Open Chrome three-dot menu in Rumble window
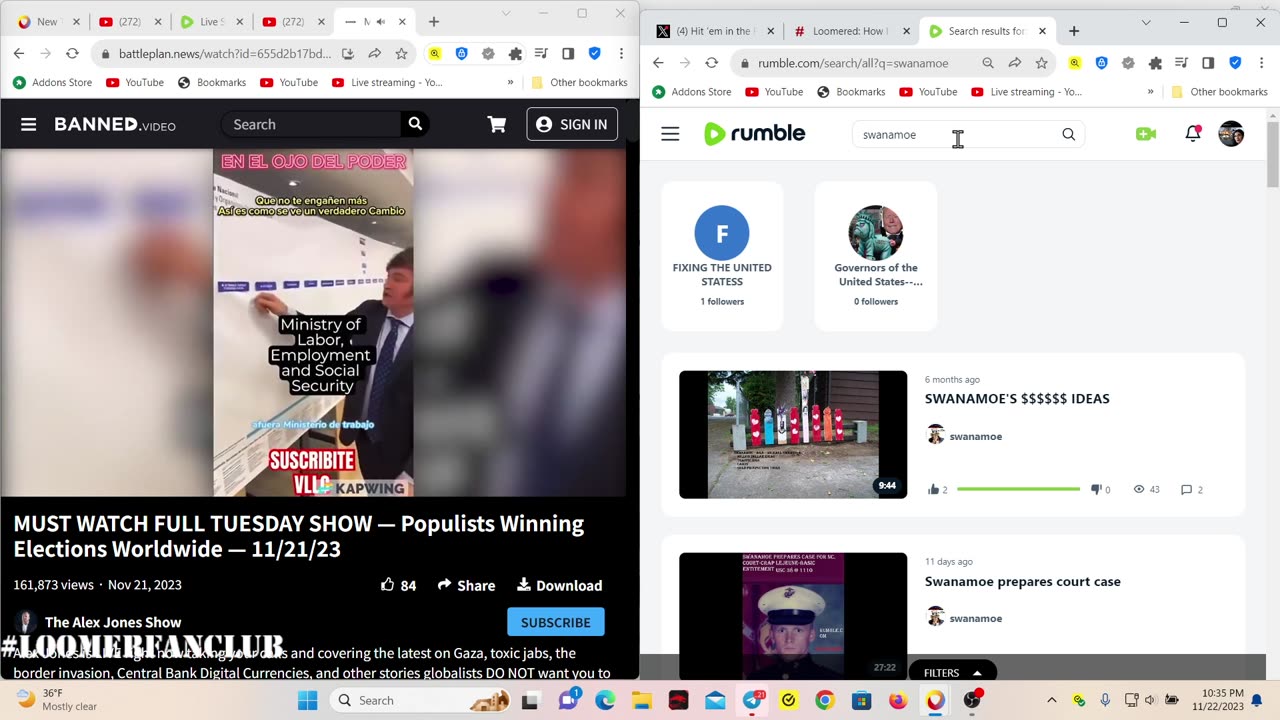Image resolution: width=1280 pixels, height=720 pixels. pos(1261,63)
